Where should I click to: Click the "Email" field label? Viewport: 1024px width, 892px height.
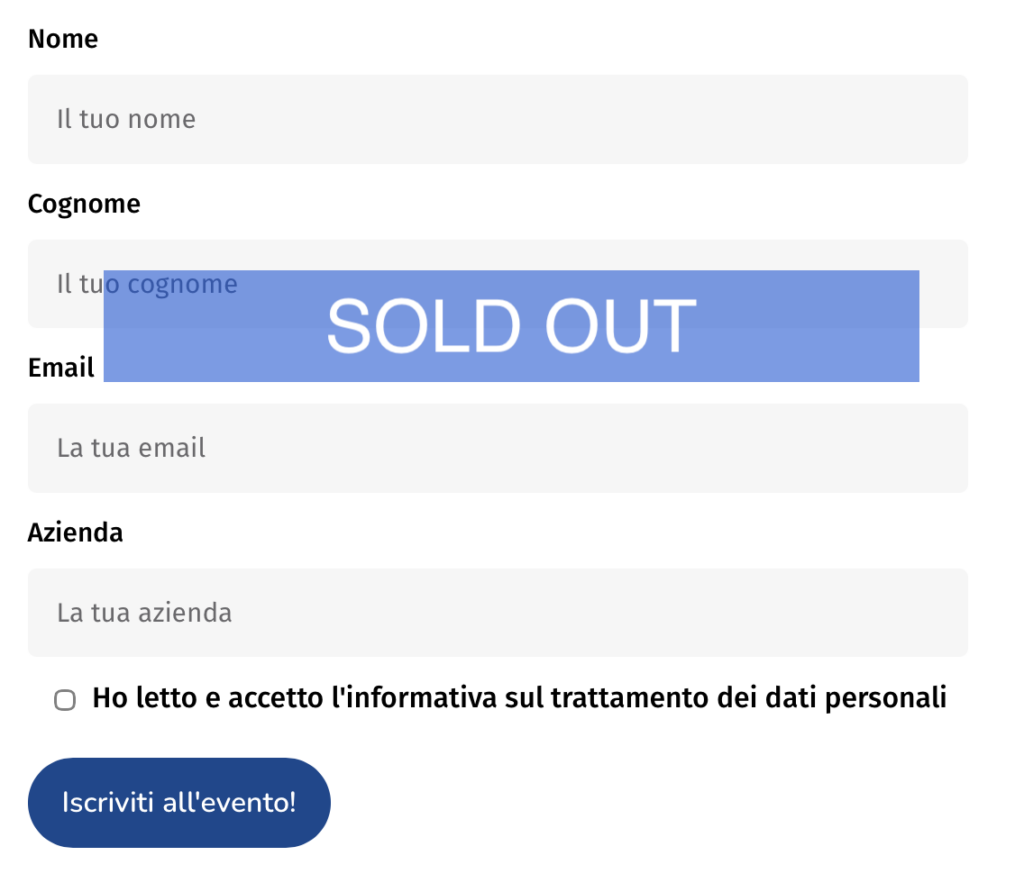click(x=61, y=368)
